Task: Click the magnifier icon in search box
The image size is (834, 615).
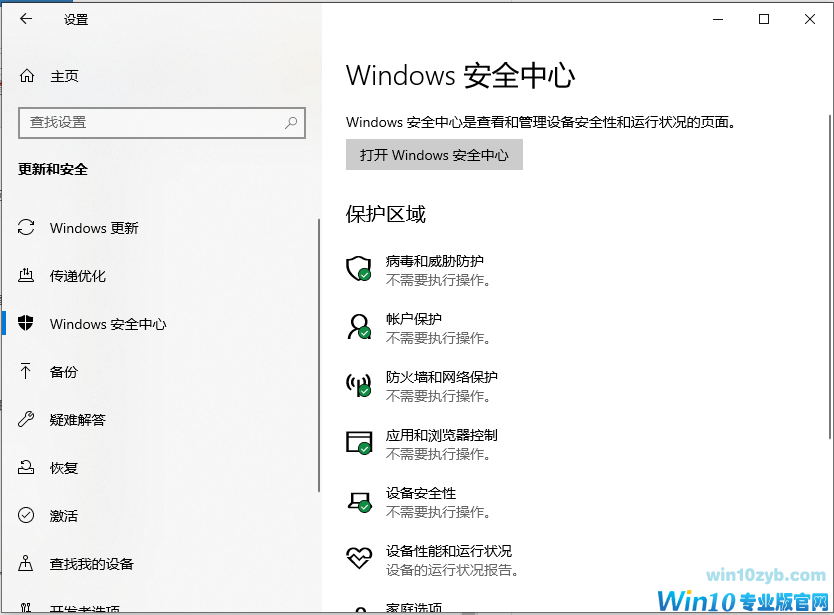Action: coord(291,123)
